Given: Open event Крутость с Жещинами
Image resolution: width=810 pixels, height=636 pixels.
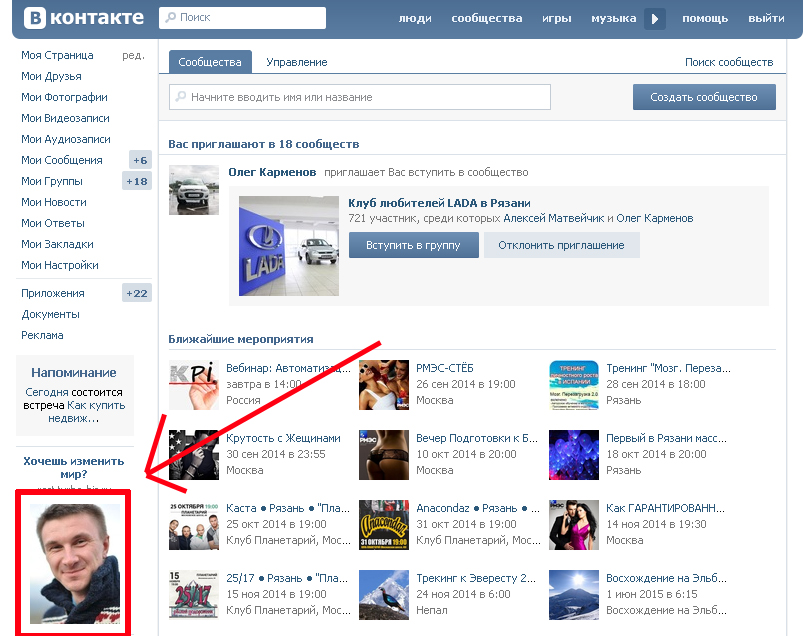Looking at the screenshot, I should click(284, 438).
